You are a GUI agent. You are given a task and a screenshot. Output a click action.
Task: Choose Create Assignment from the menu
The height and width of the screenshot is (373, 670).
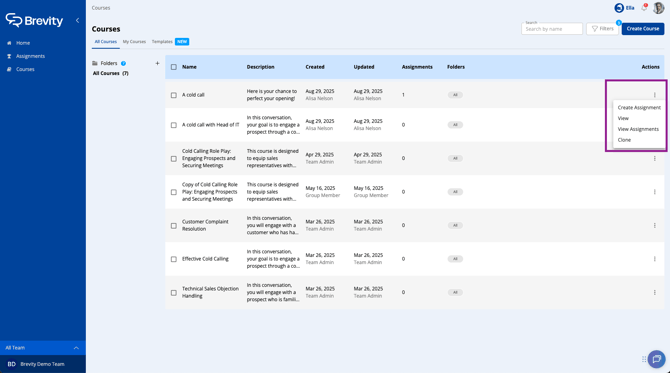pos(639,108)
